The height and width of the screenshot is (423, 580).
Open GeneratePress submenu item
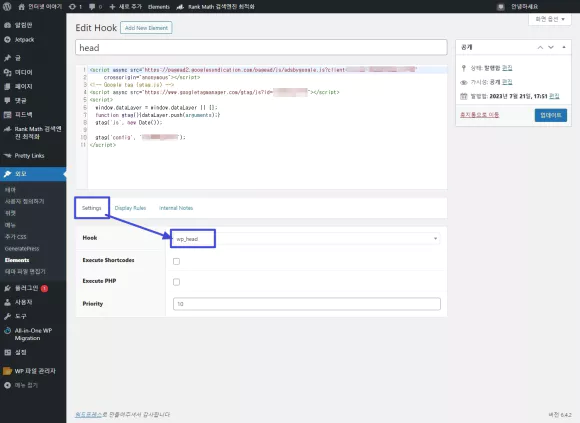pyautogui.click(x=22, y=248)
